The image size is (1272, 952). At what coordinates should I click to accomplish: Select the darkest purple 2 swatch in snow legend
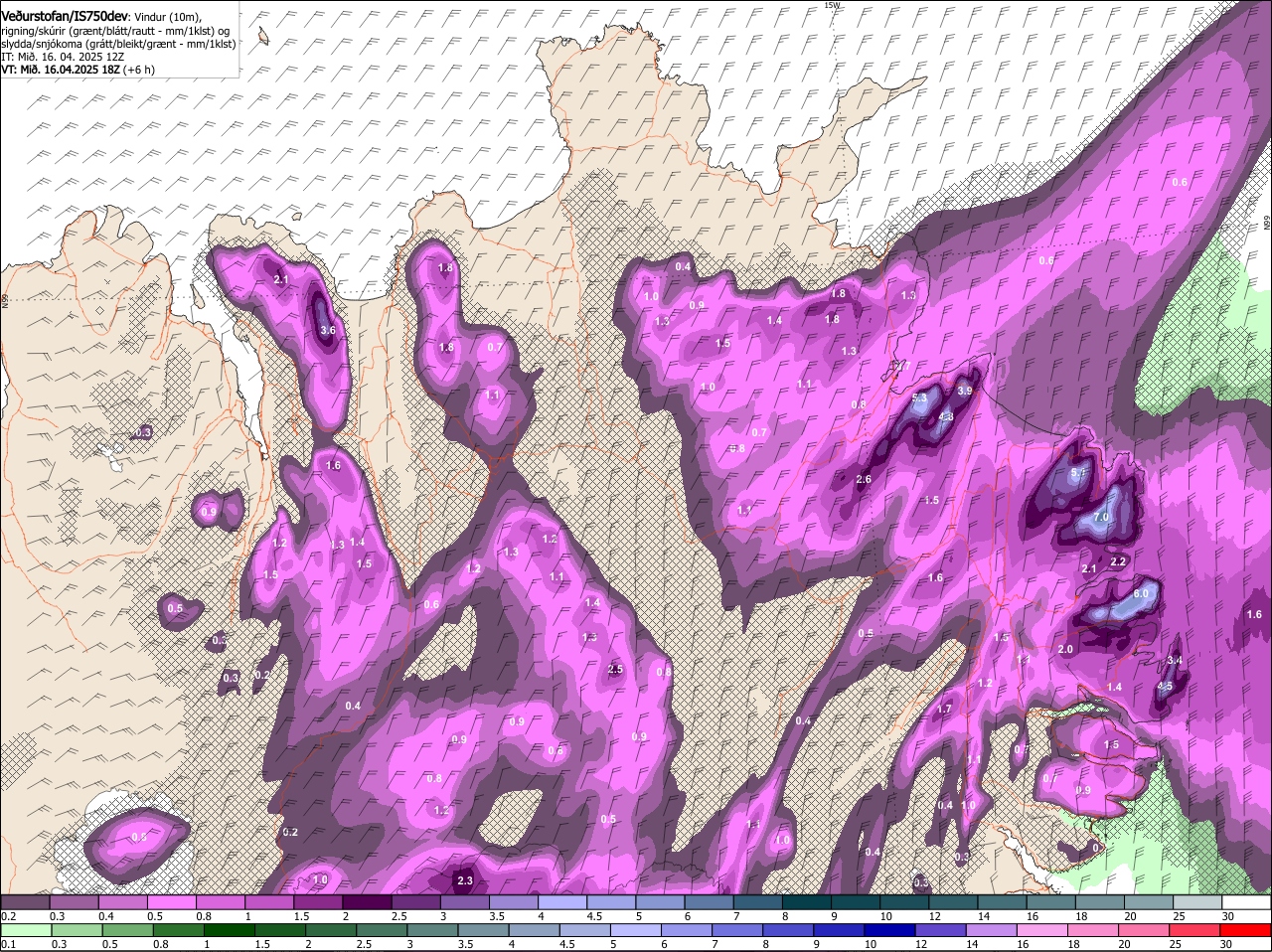(x=367, y=902)
